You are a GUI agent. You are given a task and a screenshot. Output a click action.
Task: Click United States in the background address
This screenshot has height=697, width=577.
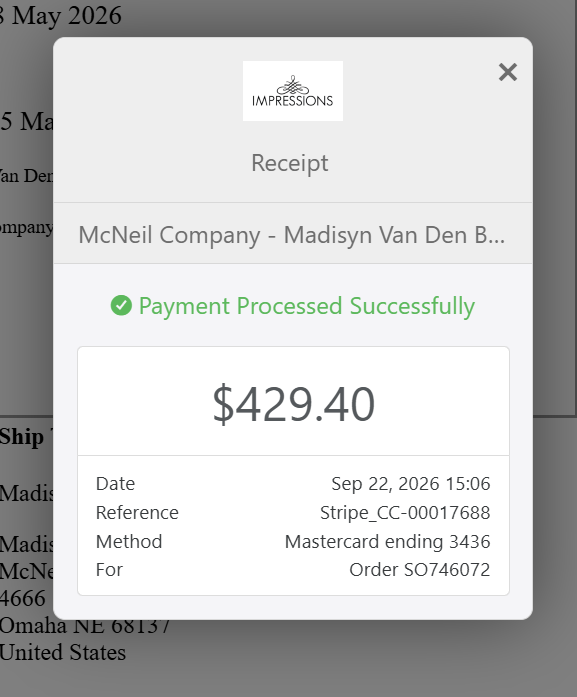click(x=63, y=653)
